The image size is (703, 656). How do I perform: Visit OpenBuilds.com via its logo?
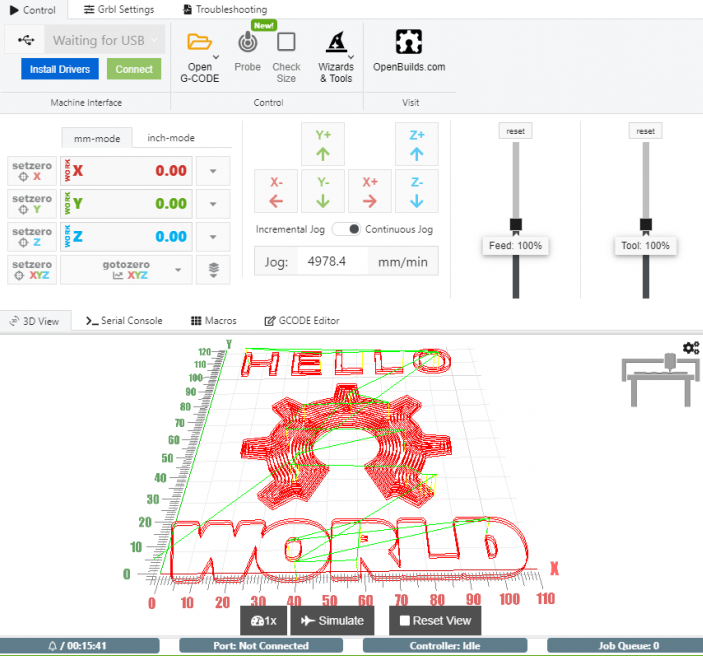coord(409,41)
